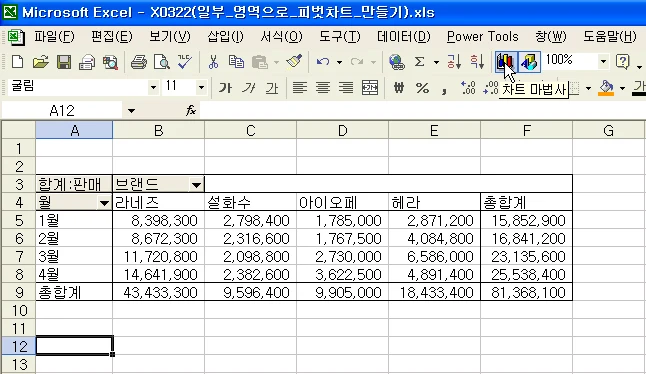The width and height of the screenshot is (646, 374).
Task: Click Merge and Center icon
Action: (x=370, y=88)
